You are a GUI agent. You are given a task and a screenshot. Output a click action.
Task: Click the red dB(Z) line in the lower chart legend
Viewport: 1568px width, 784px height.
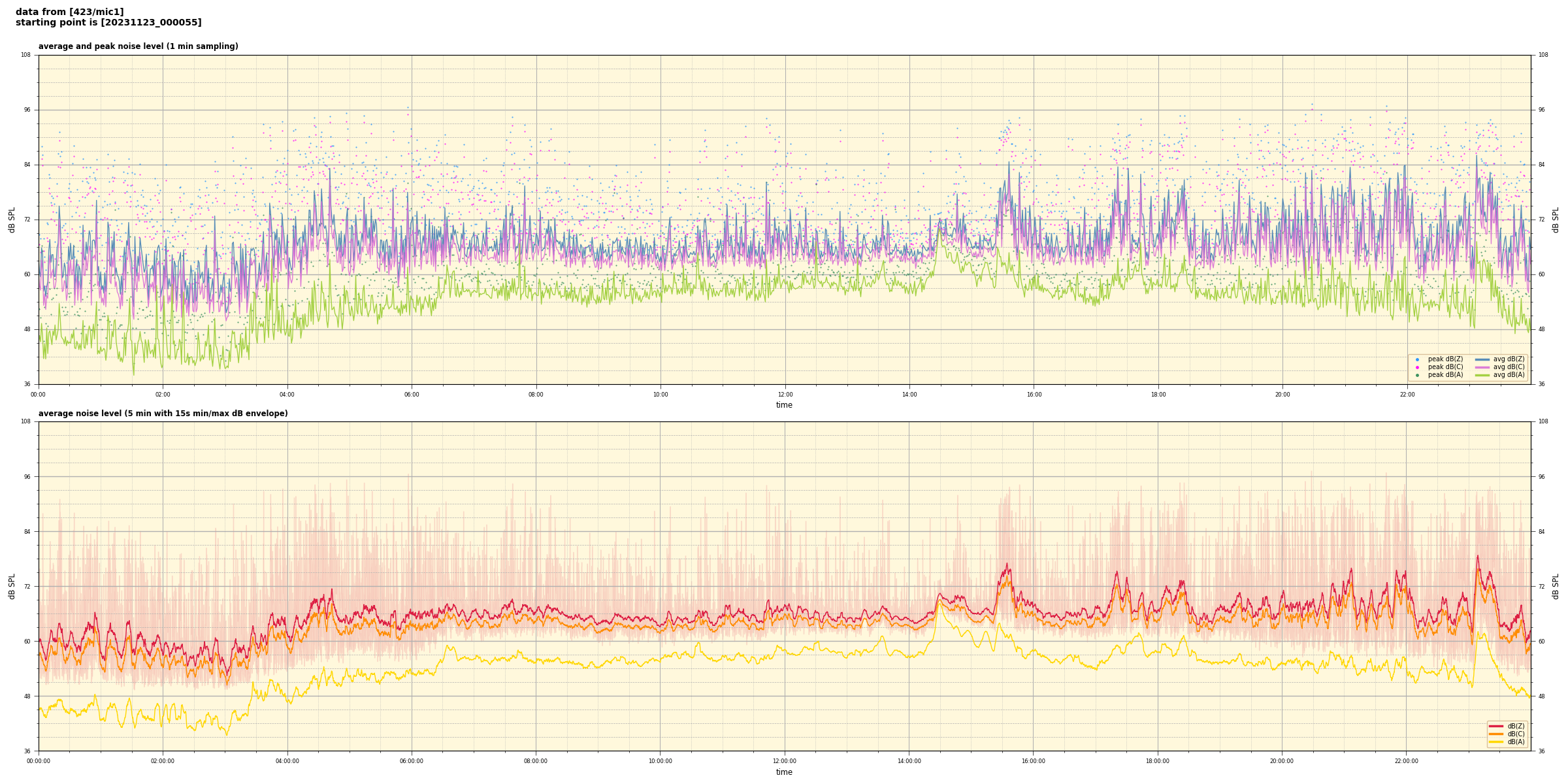(x=1496, y=726)
